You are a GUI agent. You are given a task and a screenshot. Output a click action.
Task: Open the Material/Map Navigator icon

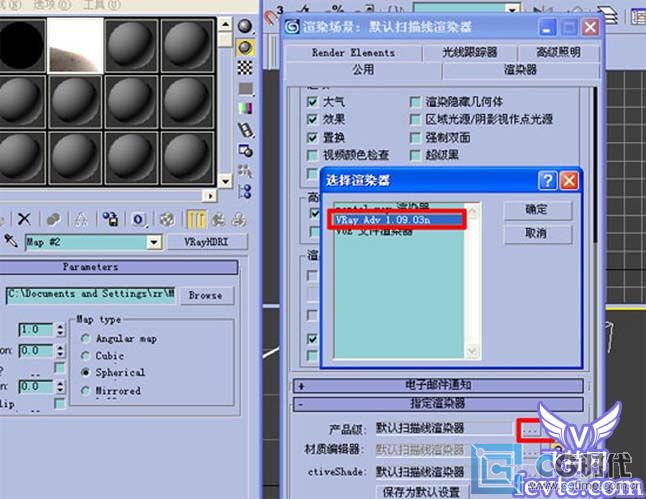[x=246, y=191]
